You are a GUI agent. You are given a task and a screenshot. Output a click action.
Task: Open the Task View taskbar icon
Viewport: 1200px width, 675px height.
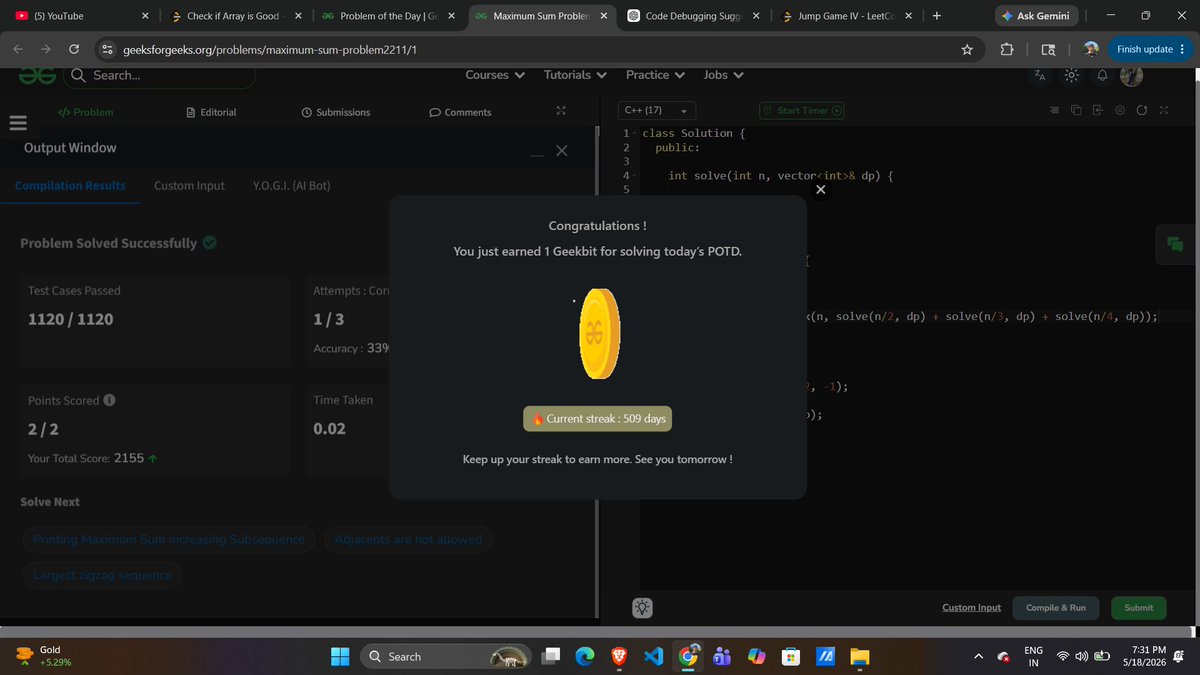coord(551,656)
